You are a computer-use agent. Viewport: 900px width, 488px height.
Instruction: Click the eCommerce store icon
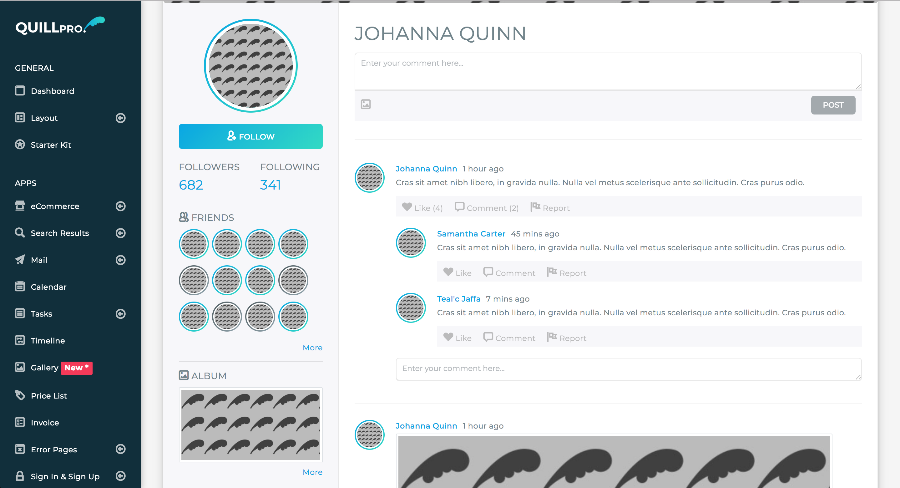[20, 206]
